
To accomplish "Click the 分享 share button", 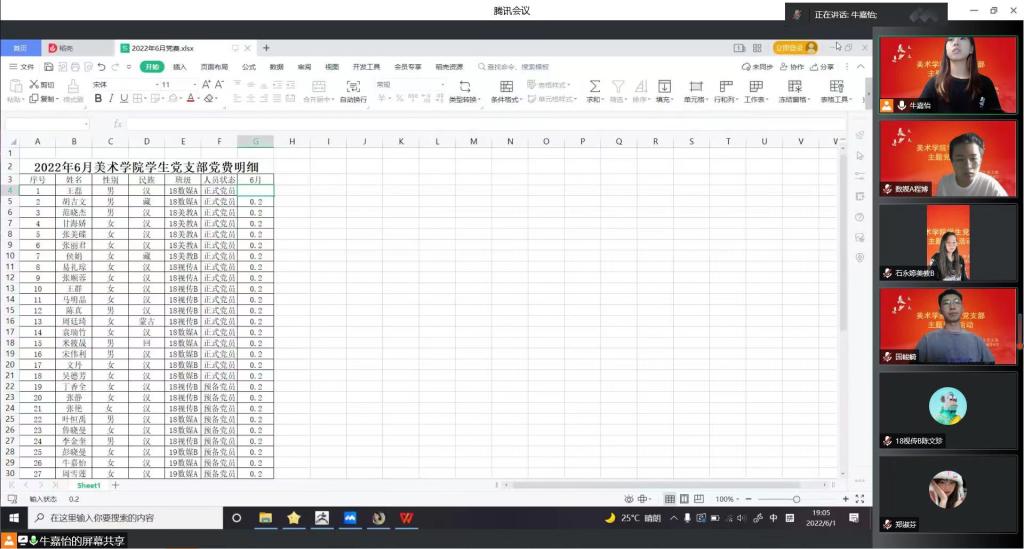I will pyautogui.click(x=822, y=67).
